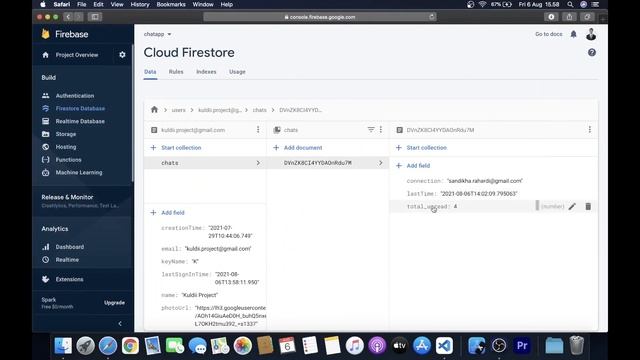
Task: Click the Upgrade plan button
Action: [114, 303]
